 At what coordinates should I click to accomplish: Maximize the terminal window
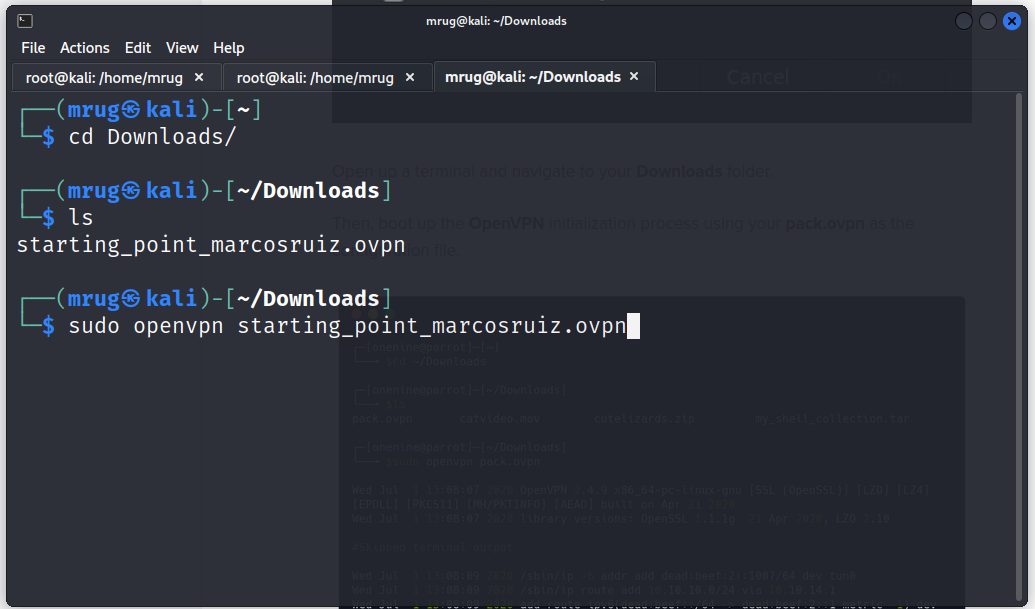click(x=988, y=21)
